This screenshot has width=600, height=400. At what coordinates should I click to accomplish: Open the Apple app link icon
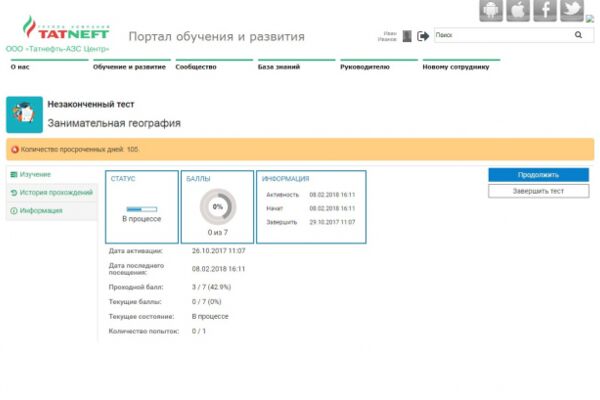pyautogui.click(x=518, y=10)
